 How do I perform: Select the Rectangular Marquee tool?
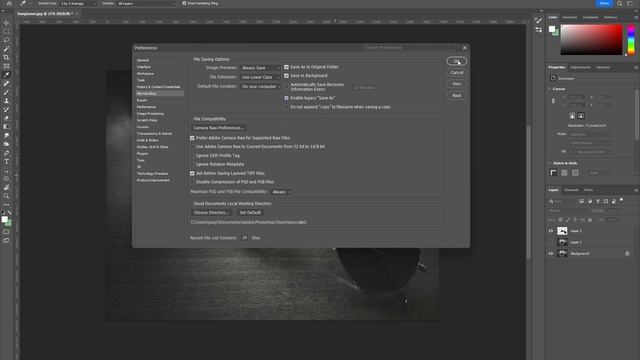tap(6, 31)
